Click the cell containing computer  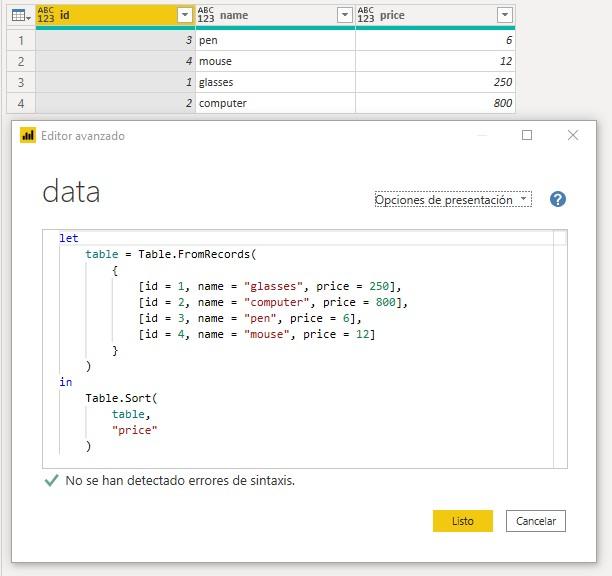click(x=275, y=103)
